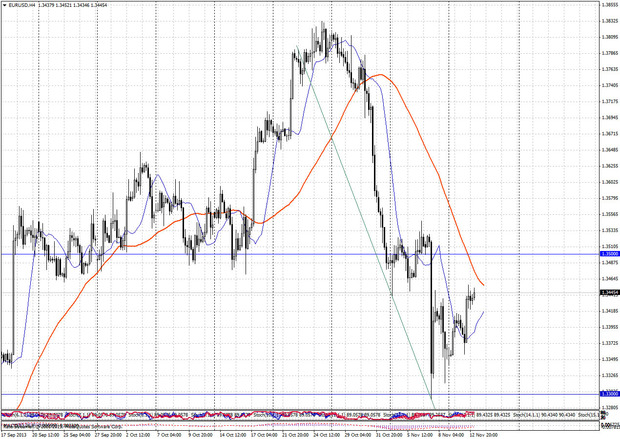Click the 1.36255 price axis label
Screen dimensions: 620x439
click(610, 166)
